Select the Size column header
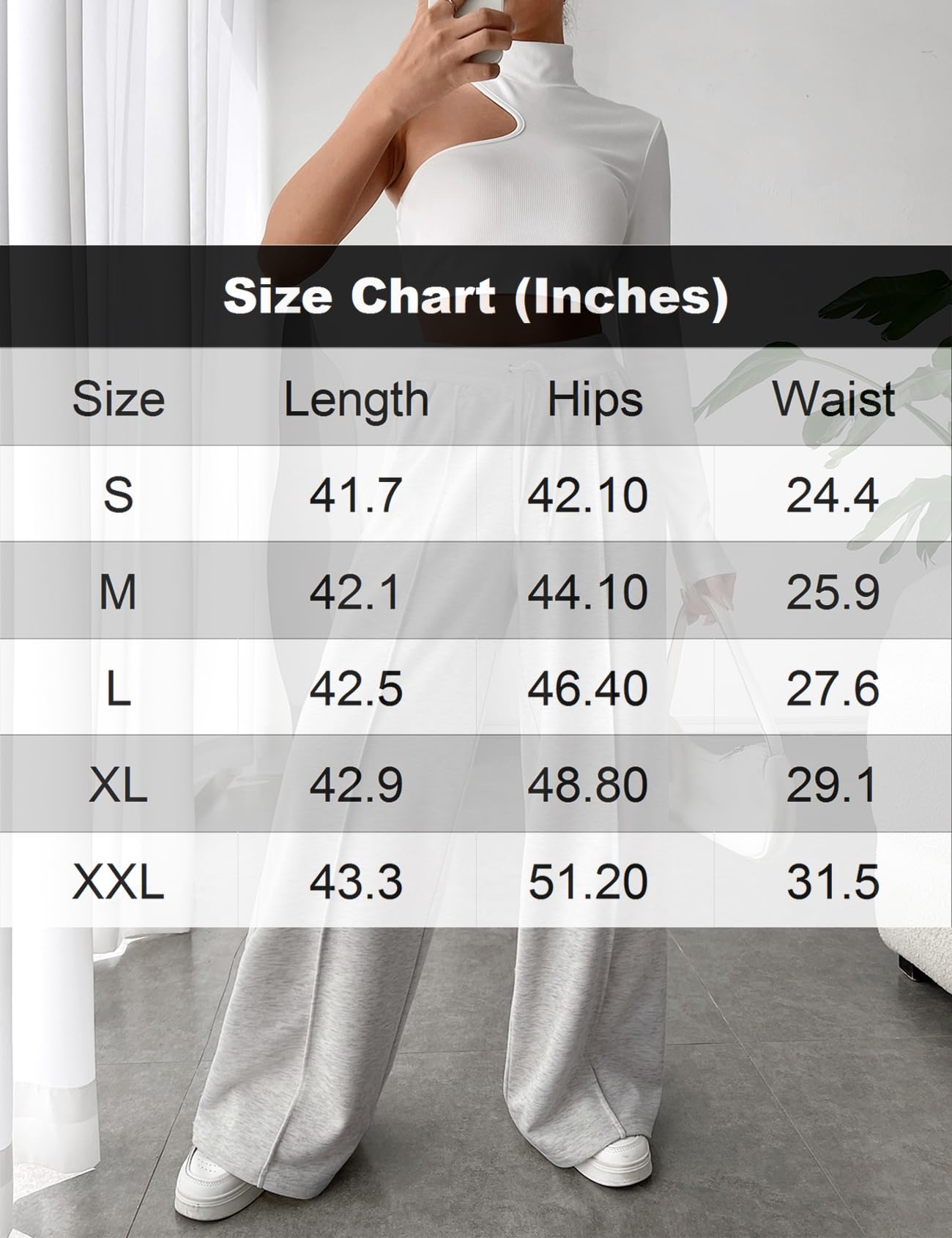The height and width of the screenshot is (1238, 952). click(118, 399)
